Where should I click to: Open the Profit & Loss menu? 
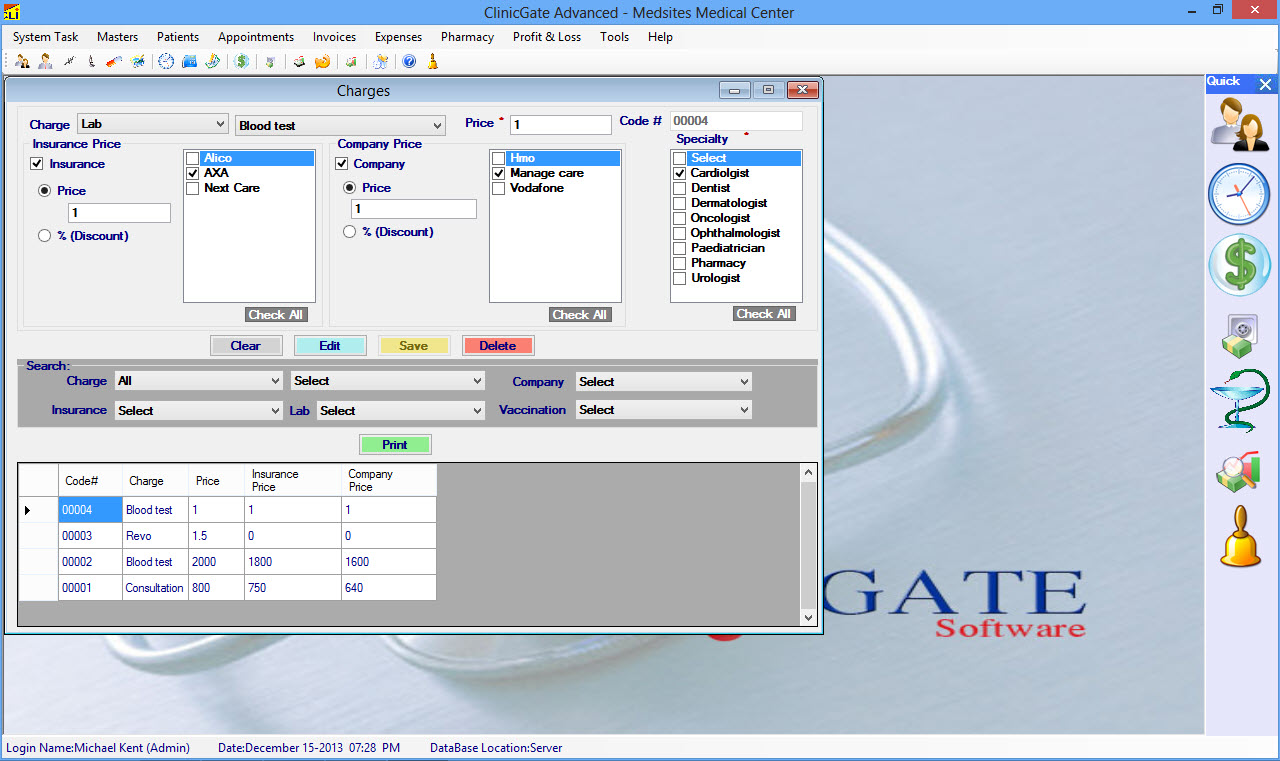point(546,37)
